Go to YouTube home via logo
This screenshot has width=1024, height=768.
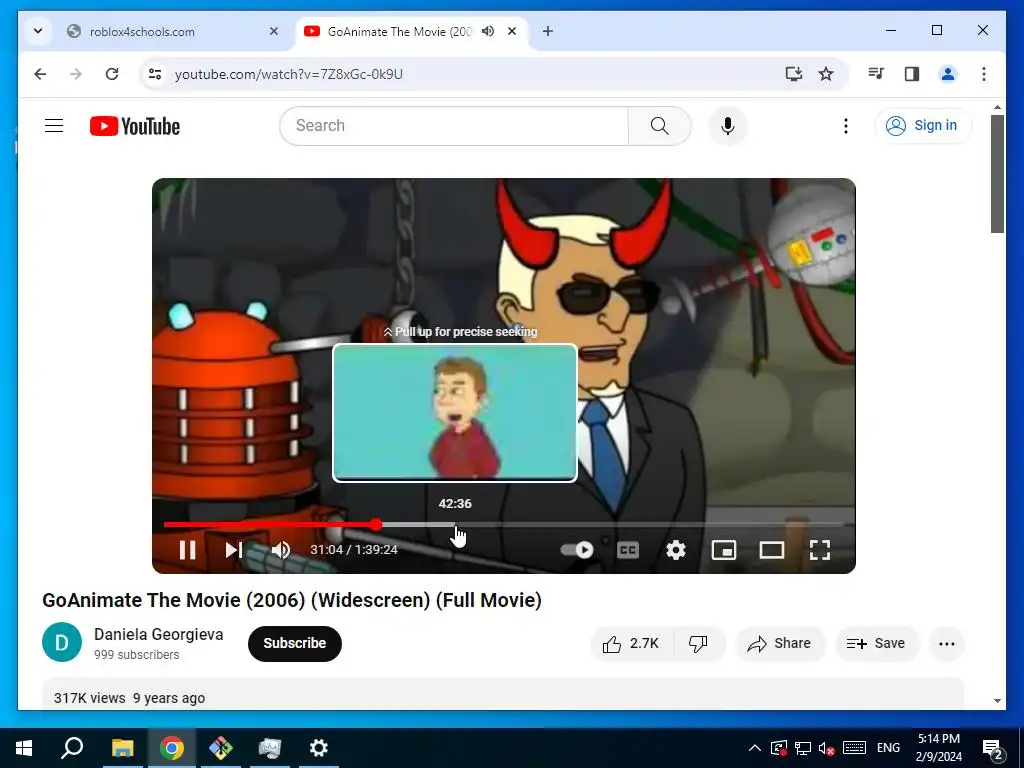135,126
